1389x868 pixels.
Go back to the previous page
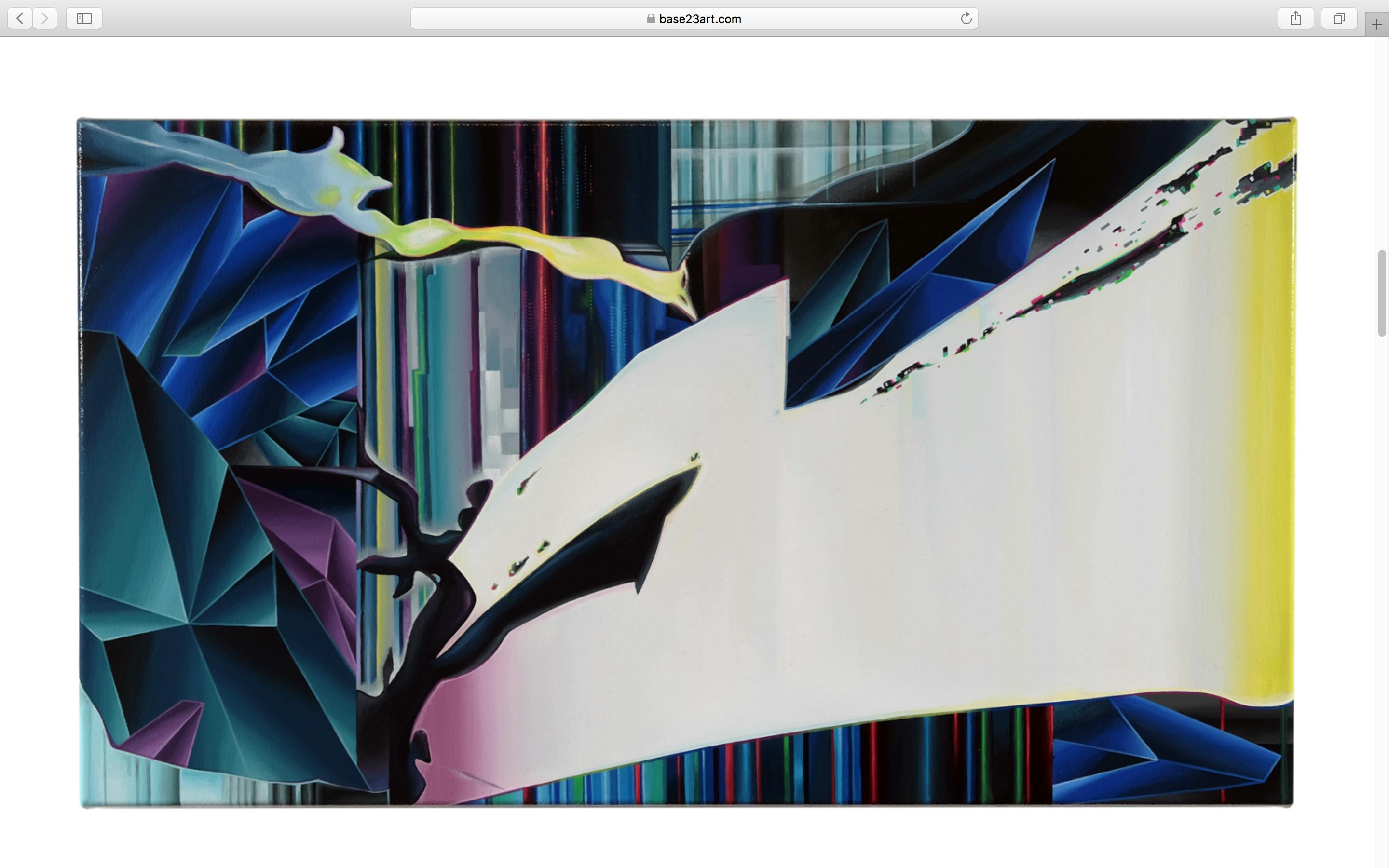click(19, 18)
